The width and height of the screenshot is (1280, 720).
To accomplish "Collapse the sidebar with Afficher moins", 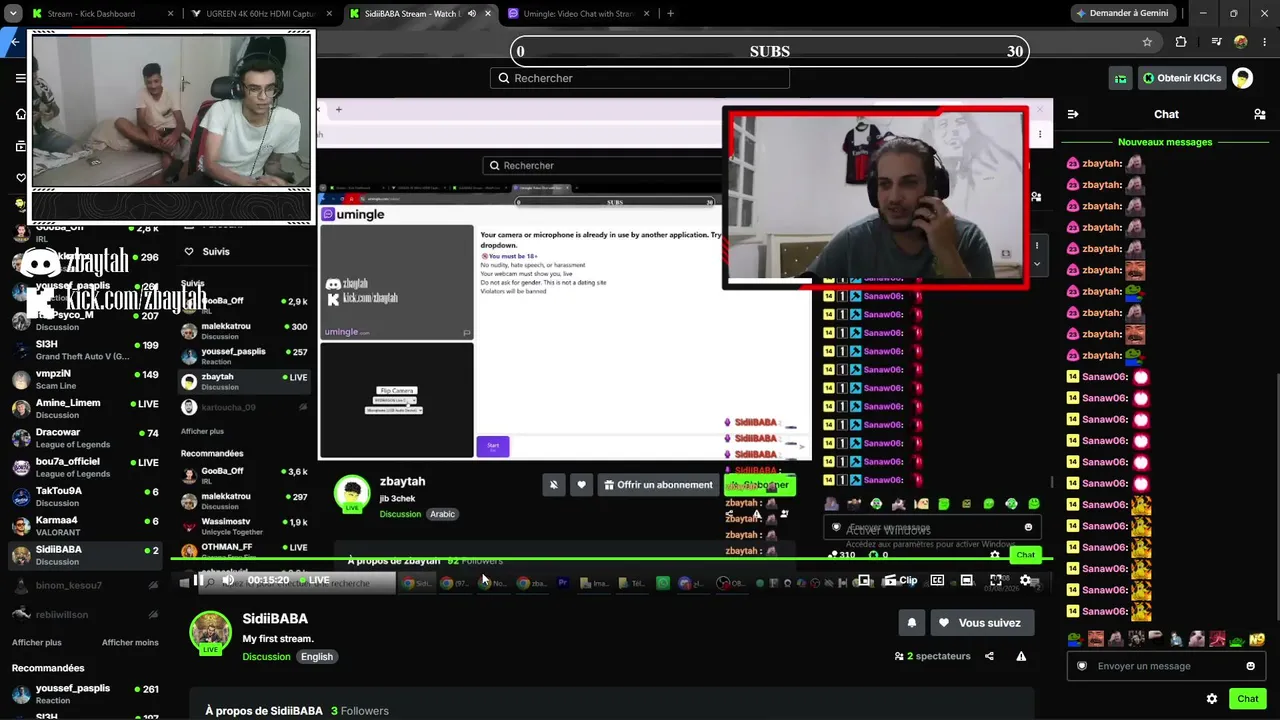I will 130,642.
